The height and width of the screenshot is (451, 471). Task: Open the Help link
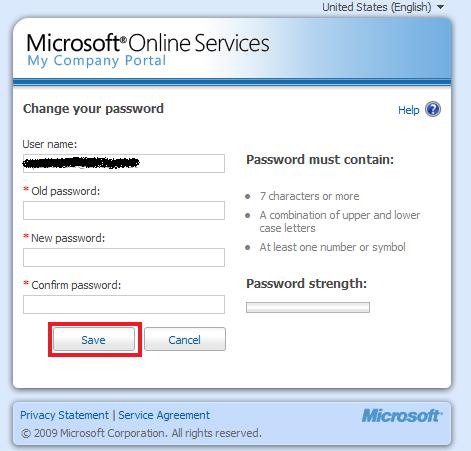click(408, 110)
